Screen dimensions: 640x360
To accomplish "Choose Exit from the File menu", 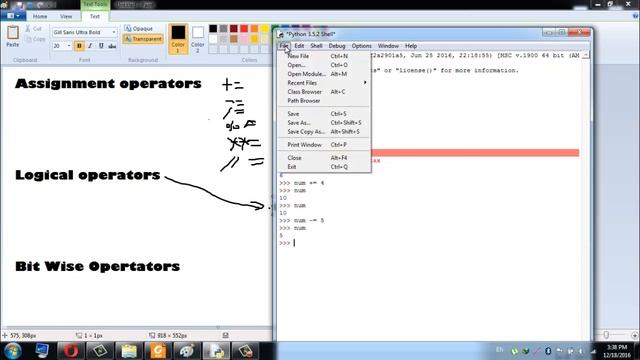I will pyautogui.click(x=324, y=167).
